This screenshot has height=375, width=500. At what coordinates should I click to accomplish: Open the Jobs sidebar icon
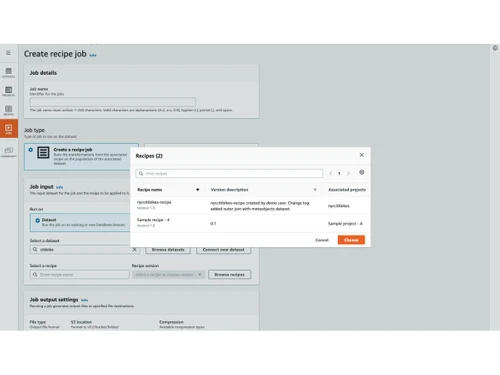click(9, 129)
